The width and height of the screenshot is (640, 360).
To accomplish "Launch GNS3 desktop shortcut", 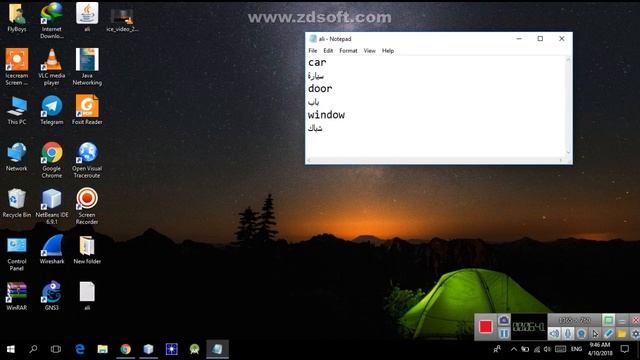I will [52, 296].
